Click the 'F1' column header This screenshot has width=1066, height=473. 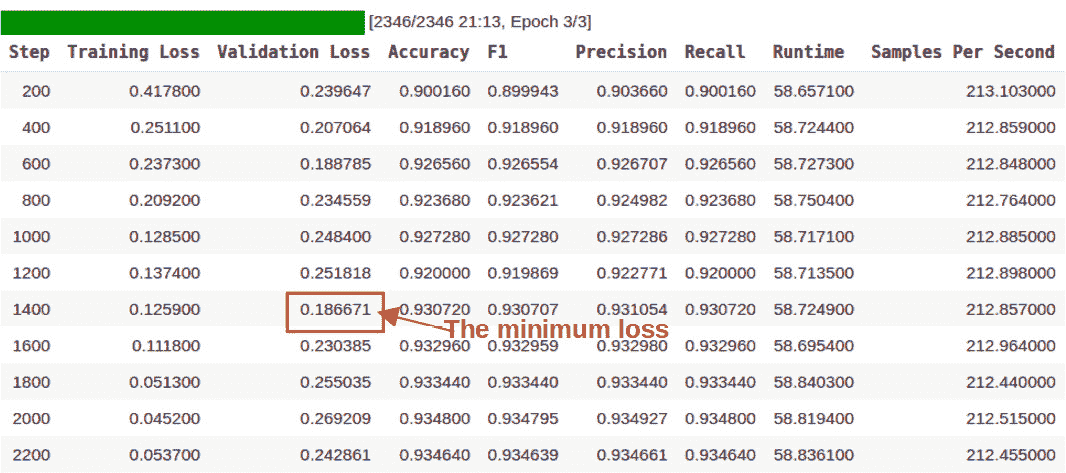[x=498, y=52]
